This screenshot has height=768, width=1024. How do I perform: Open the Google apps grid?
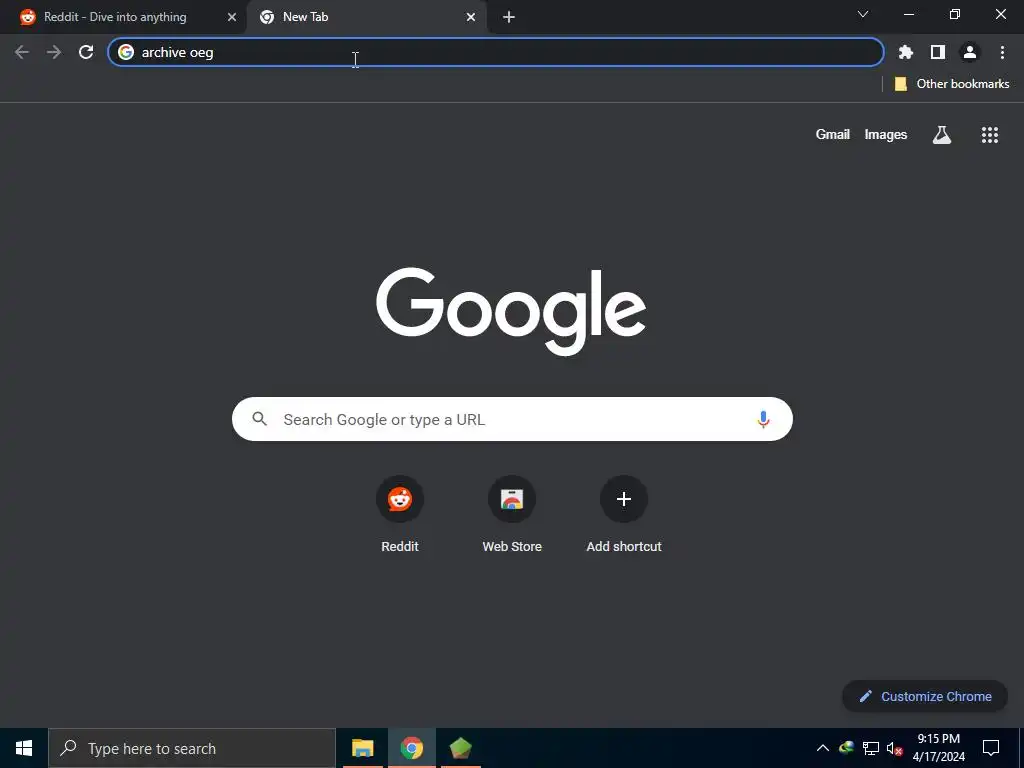click(990, 135)
